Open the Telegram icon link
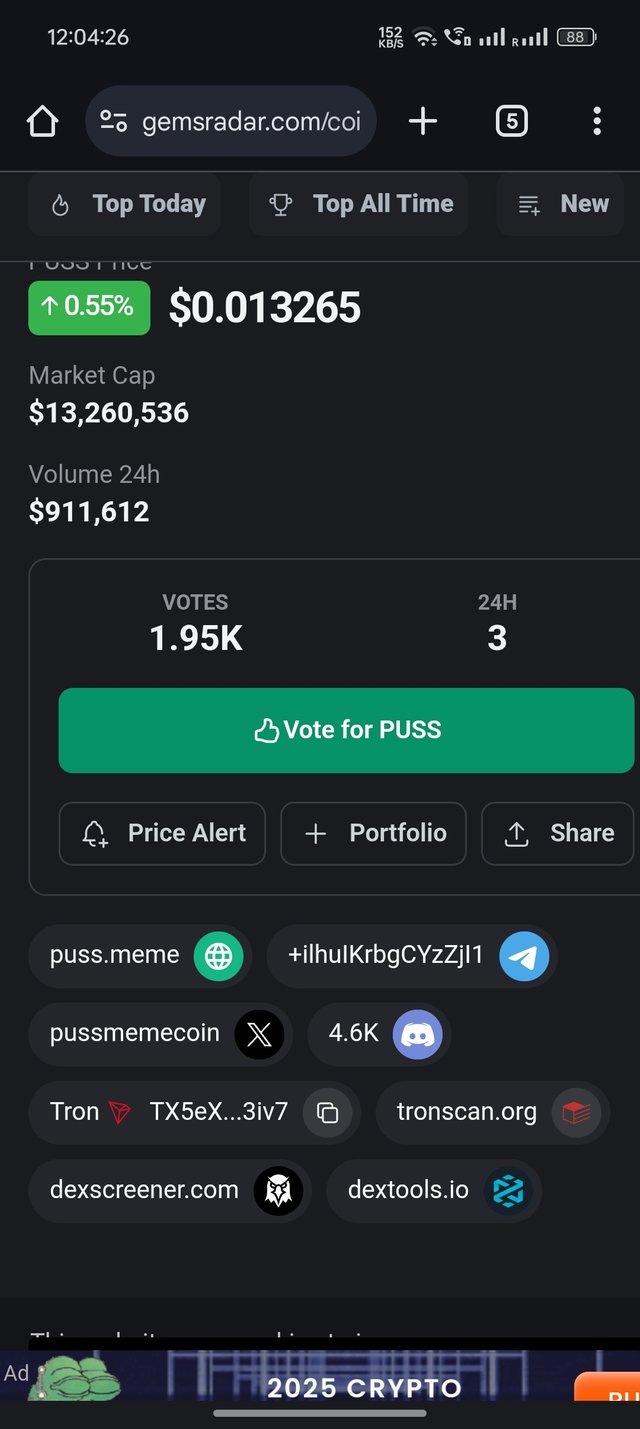This screenshot has width=640, height=1429. point(524,955)
